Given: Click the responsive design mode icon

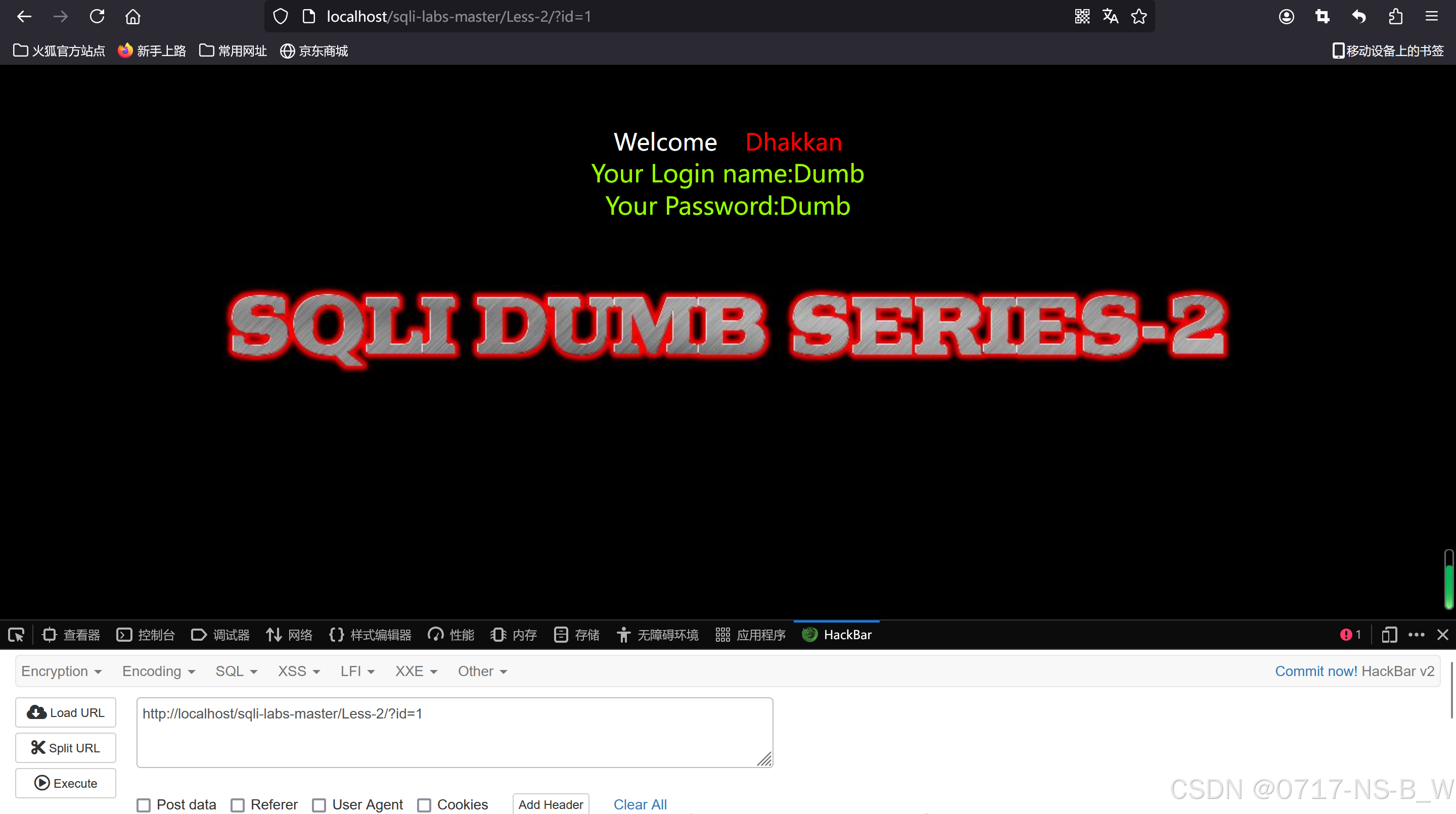Looking at the screenshot, I should [1389, 635].
